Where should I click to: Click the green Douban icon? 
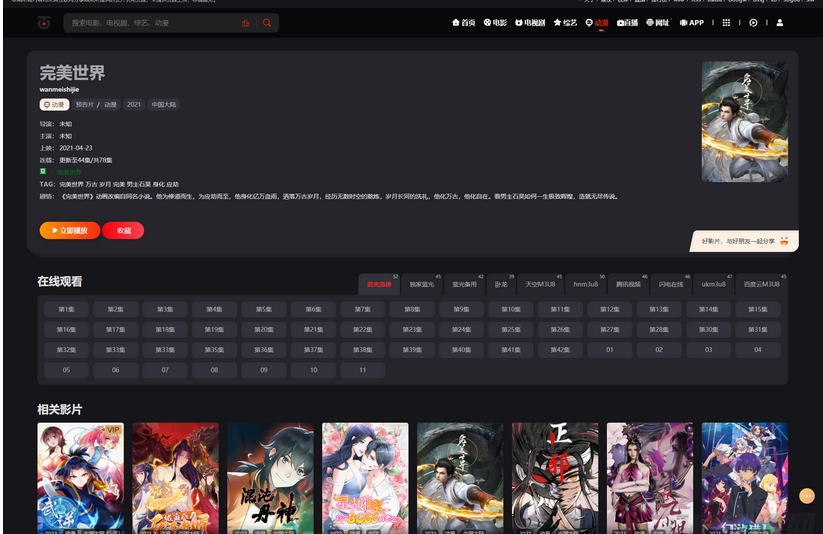click(x=43, y=172)
